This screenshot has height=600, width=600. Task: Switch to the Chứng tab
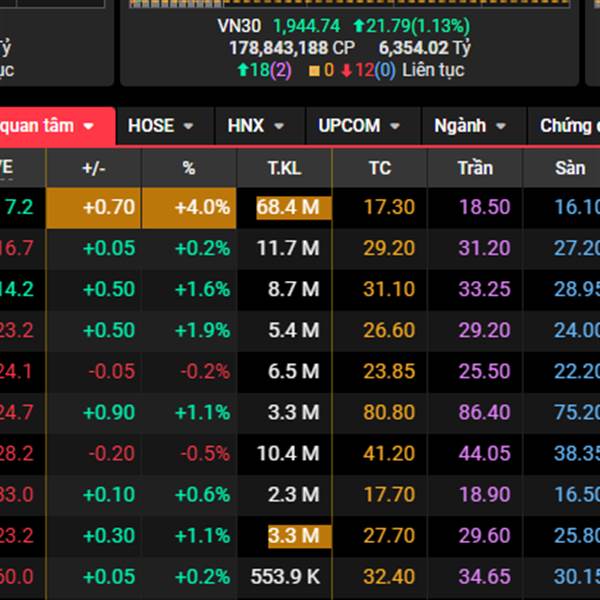567,126
